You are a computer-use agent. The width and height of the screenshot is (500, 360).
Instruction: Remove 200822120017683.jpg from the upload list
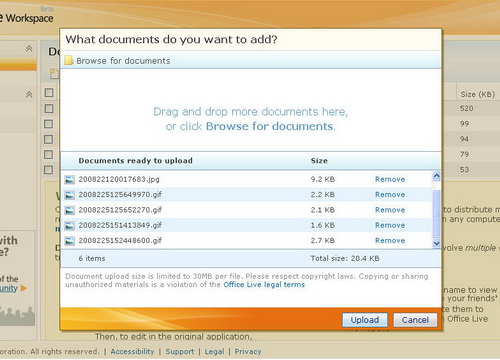[390, 179]
